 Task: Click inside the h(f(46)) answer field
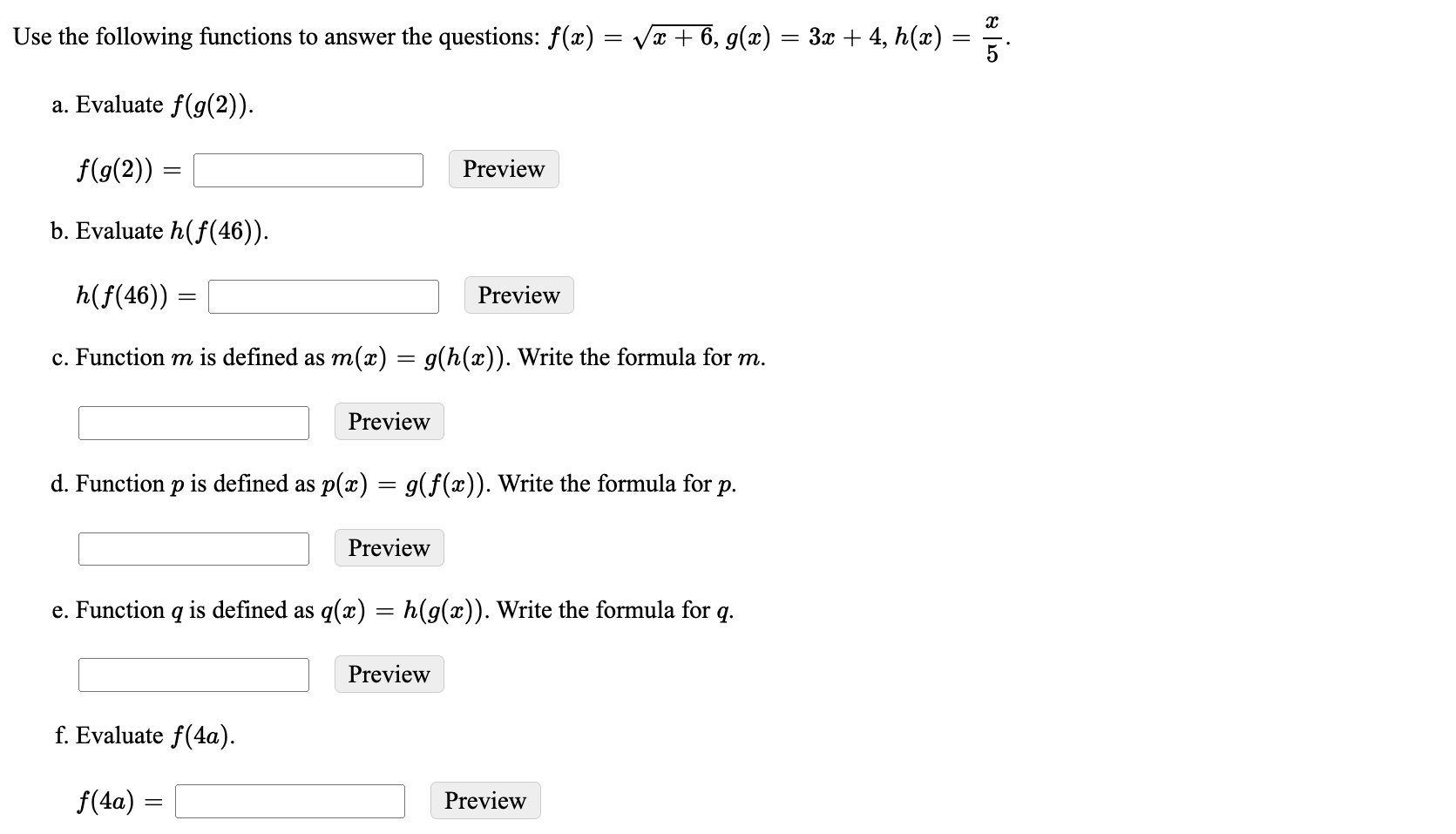pyautogui.click(x=322, y=297)
